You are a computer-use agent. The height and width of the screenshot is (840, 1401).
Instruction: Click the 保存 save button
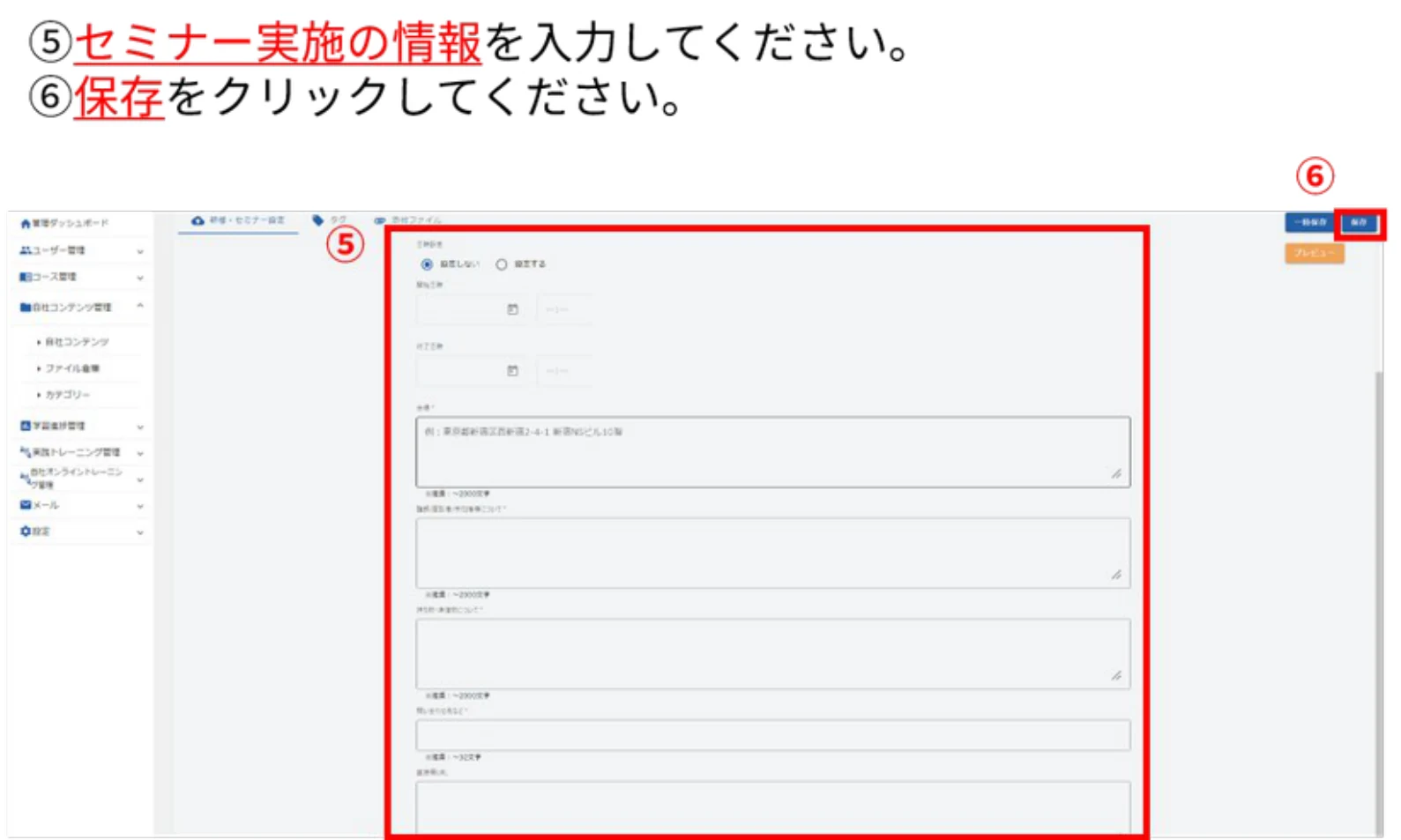click(1359, 223)
